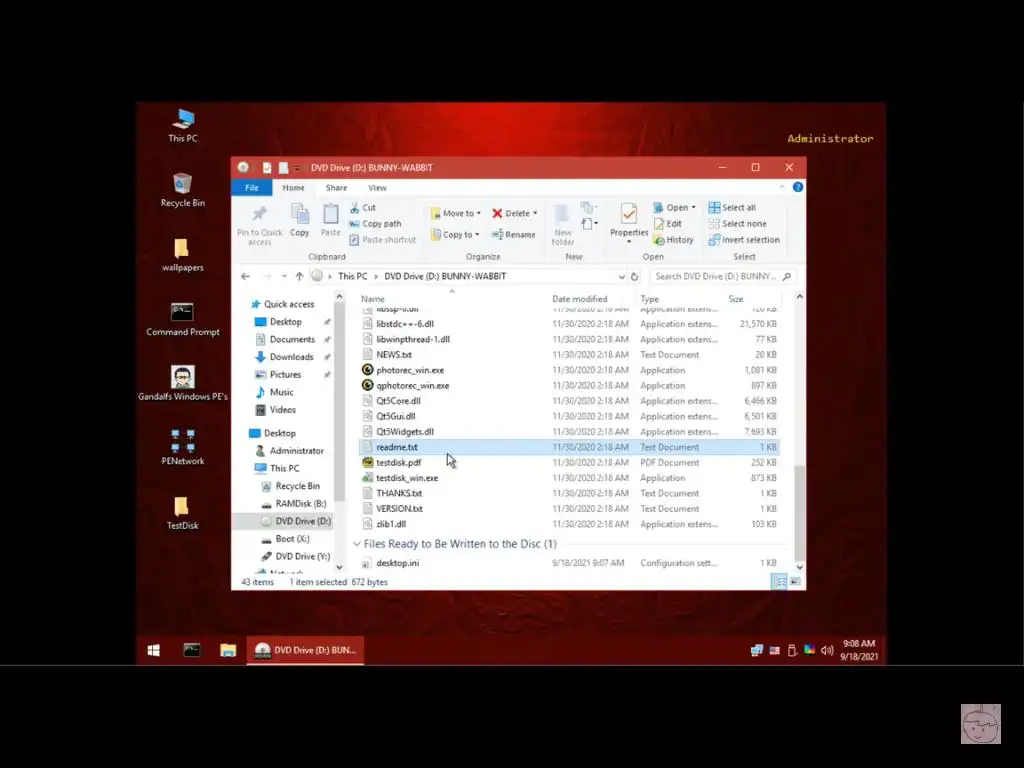
Task: Click Pin to Quick access ribbon icon
Action: click(x=259, y=225)
